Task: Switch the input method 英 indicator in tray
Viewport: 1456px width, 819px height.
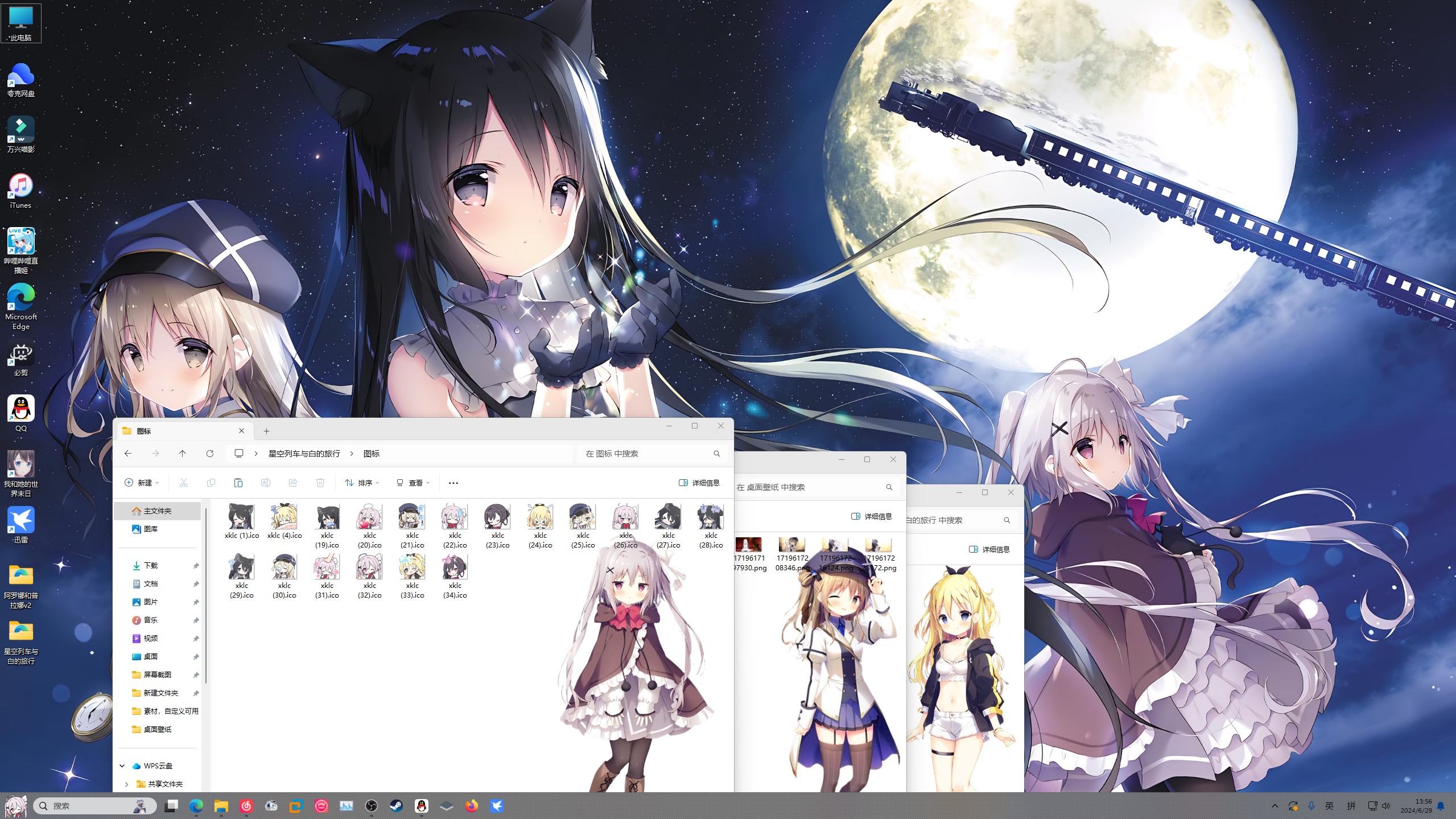Action: click(1330, 806)
